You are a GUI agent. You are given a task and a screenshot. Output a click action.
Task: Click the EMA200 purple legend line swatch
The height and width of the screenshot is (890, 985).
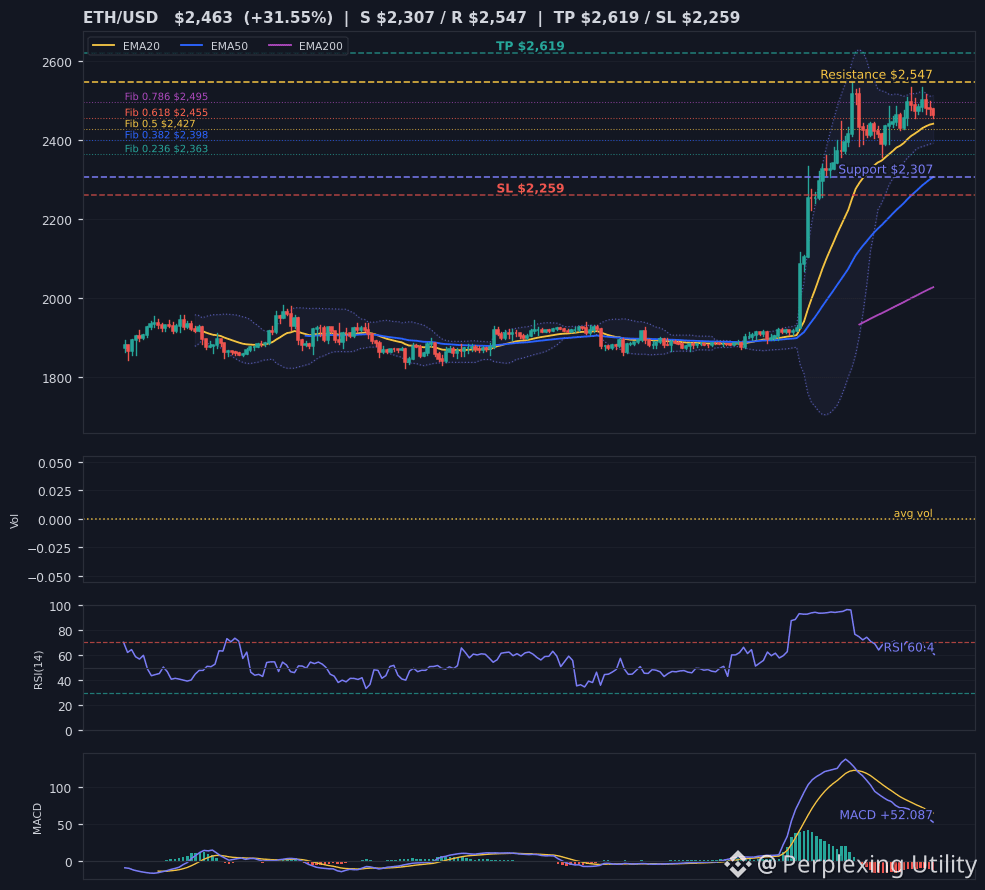(x=280, y=46)
